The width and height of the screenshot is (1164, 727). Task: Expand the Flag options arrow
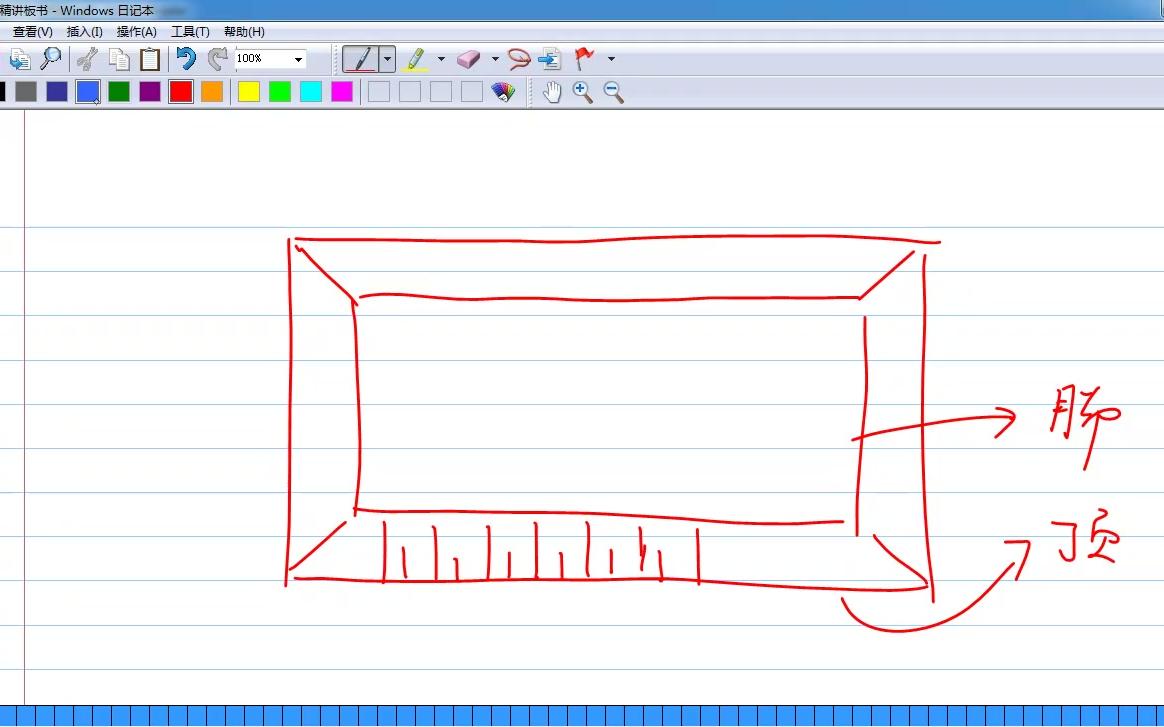coord(611,59)
